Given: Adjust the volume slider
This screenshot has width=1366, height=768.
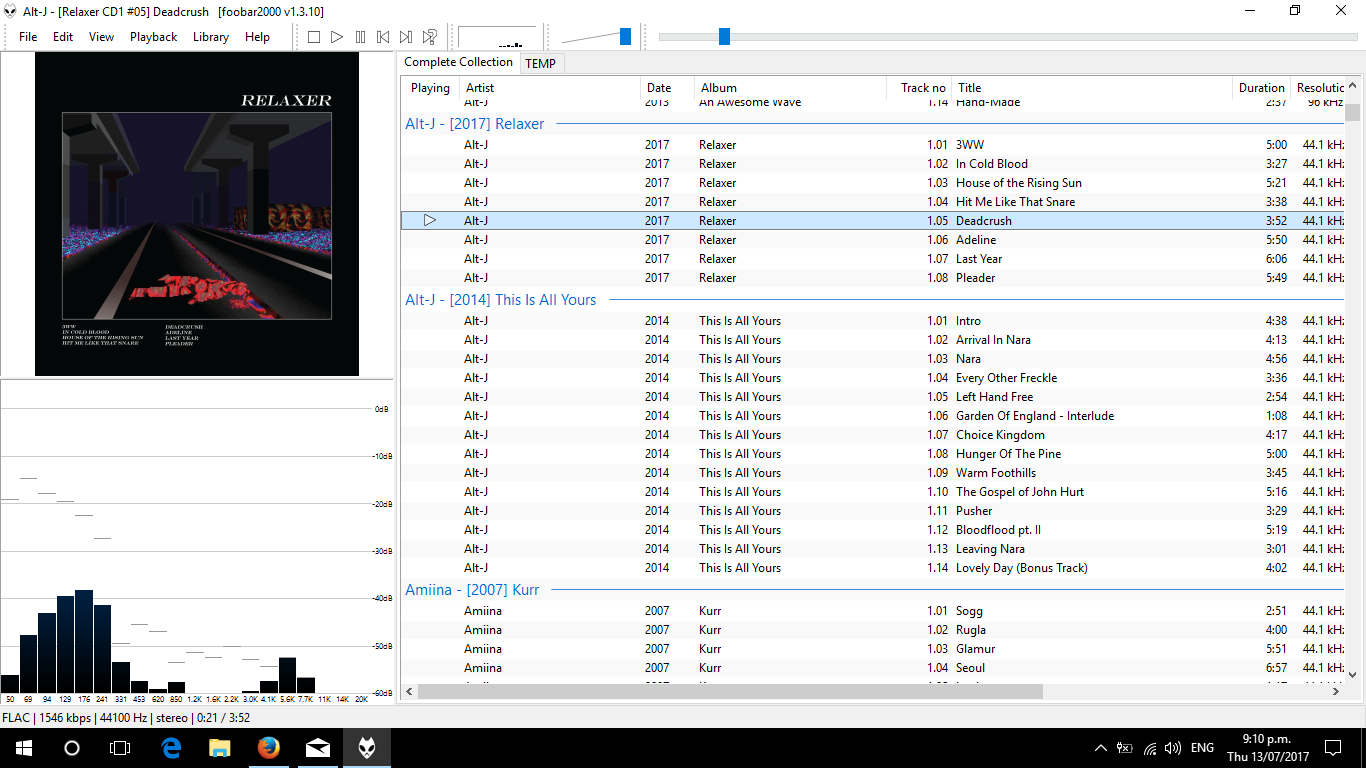Looking at the screenshot, I should [x=626, y=37].
